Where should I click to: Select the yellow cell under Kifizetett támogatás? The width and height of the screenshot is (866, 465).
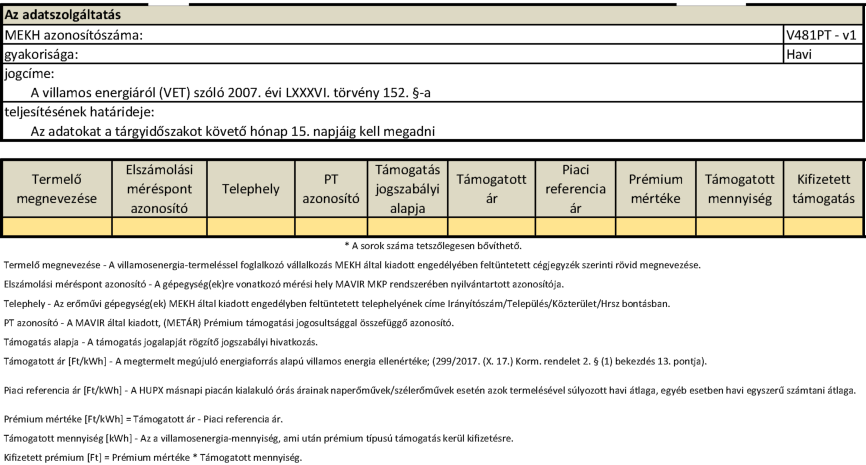823,226
